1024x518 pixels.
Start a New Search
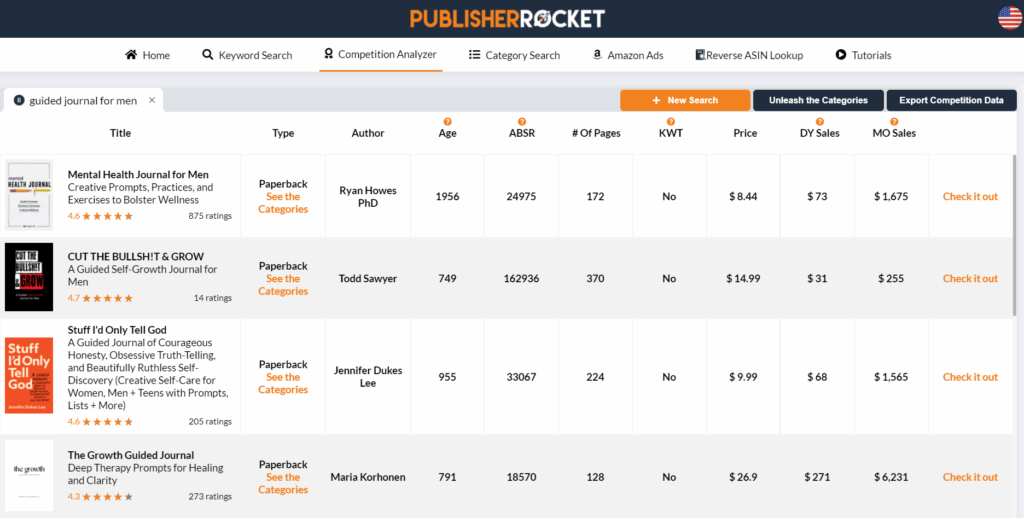(x=684, y=100)
